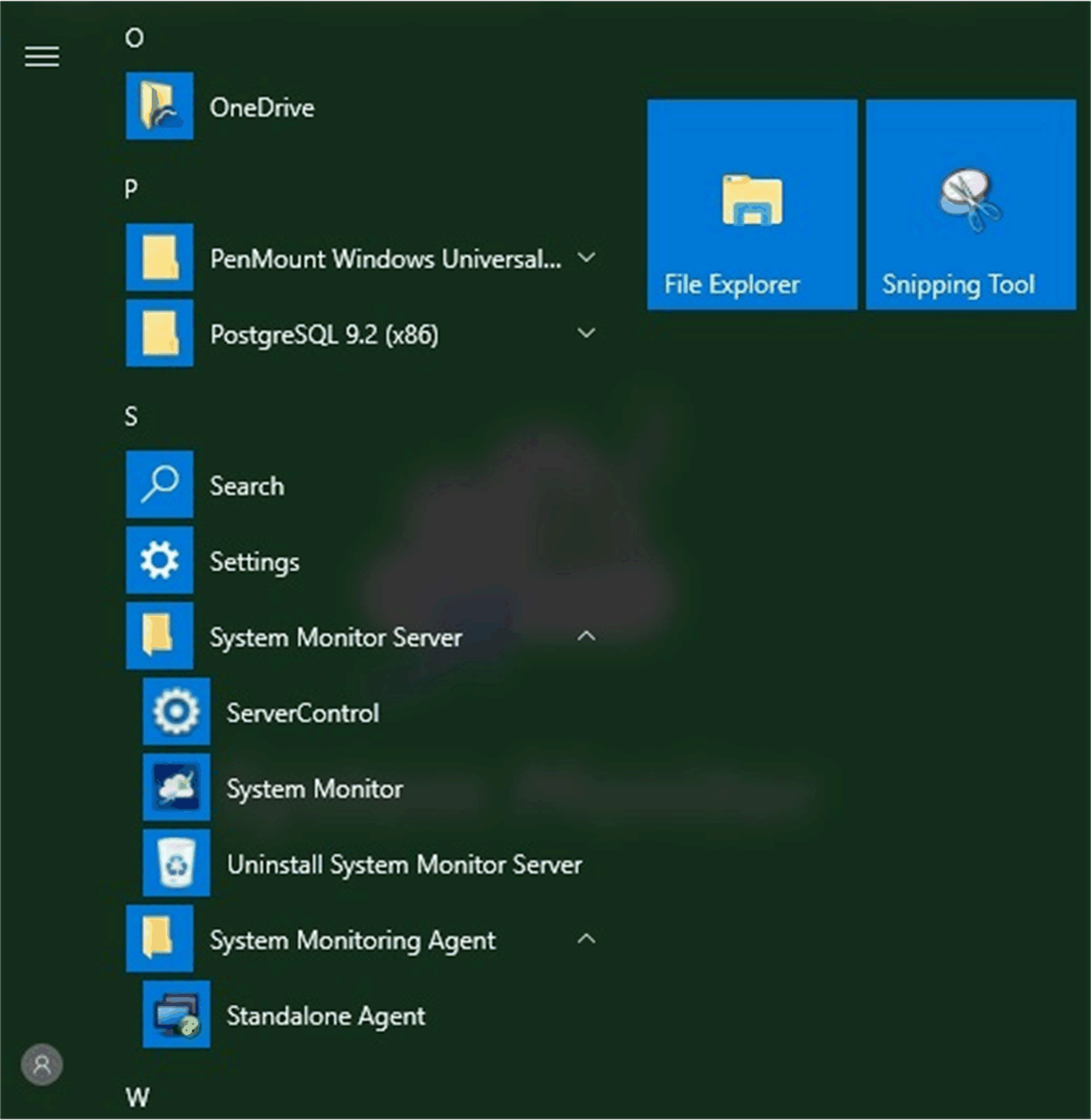Click the letter P section header
Viewport: 1091px width, 1120px height.
coord(131,189)
